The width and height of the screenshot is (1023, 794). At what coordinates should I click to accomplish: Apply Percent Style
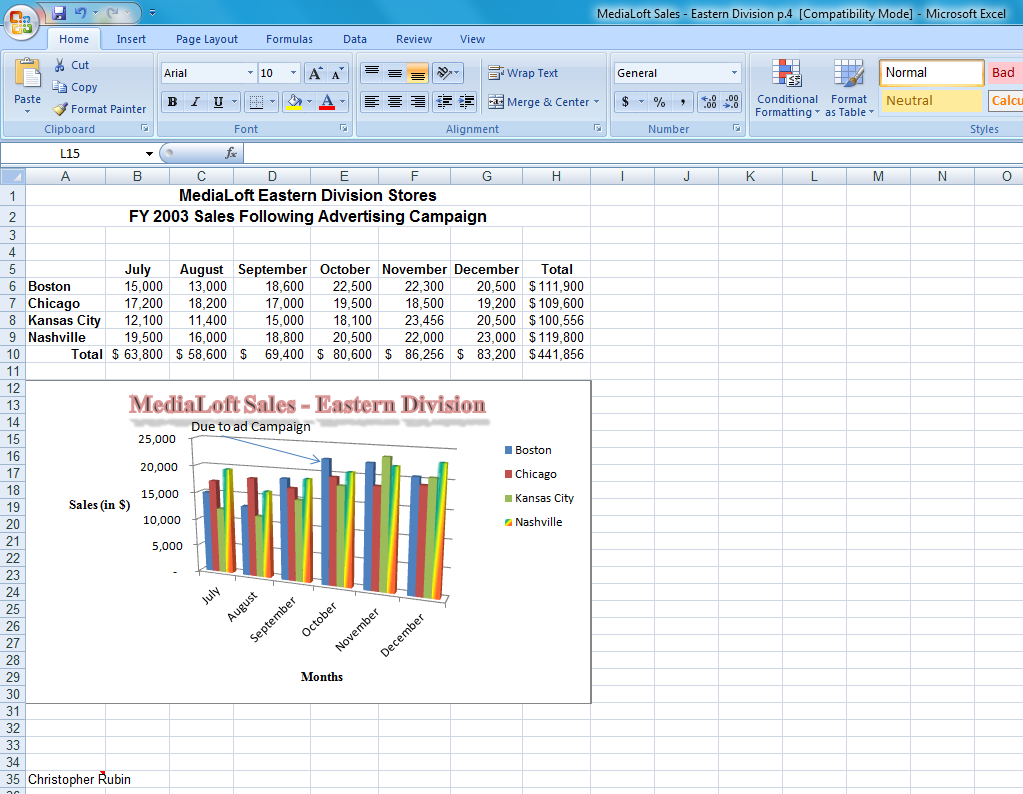[660, 102]
